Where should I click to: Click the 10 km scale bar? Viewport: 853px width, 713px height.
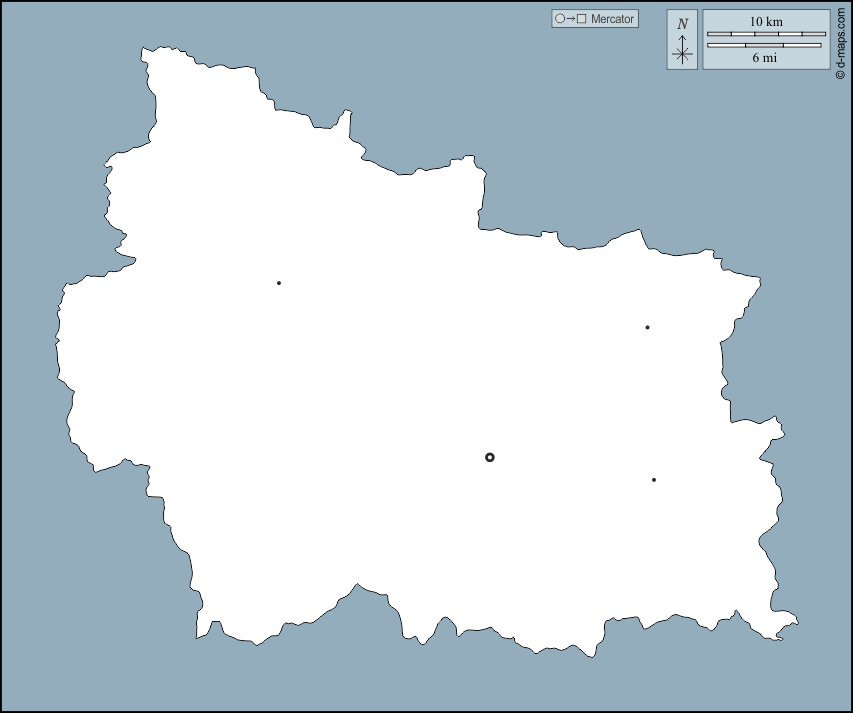coord(766,34)
